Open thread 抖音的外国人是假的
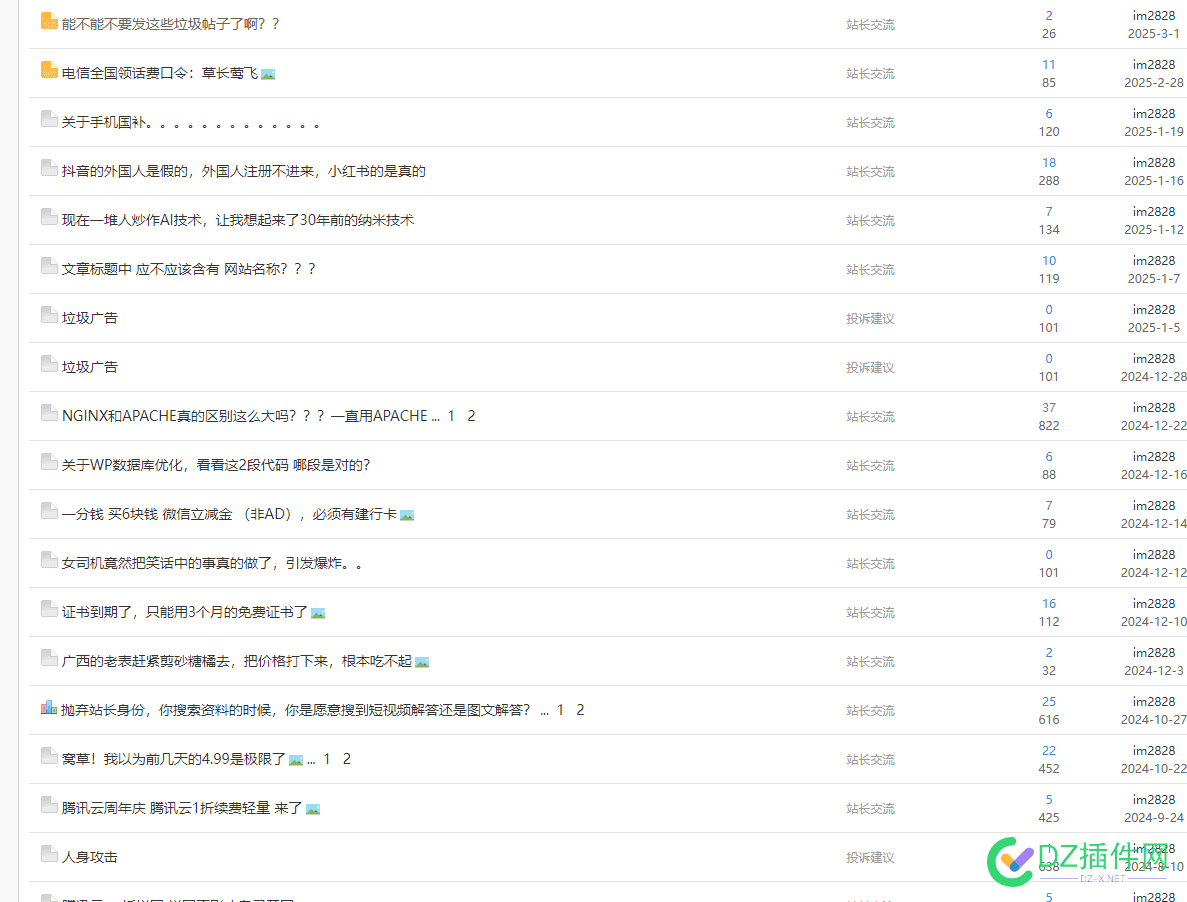The width and height of the screenshot is (1187, 902). pos(244,171)
